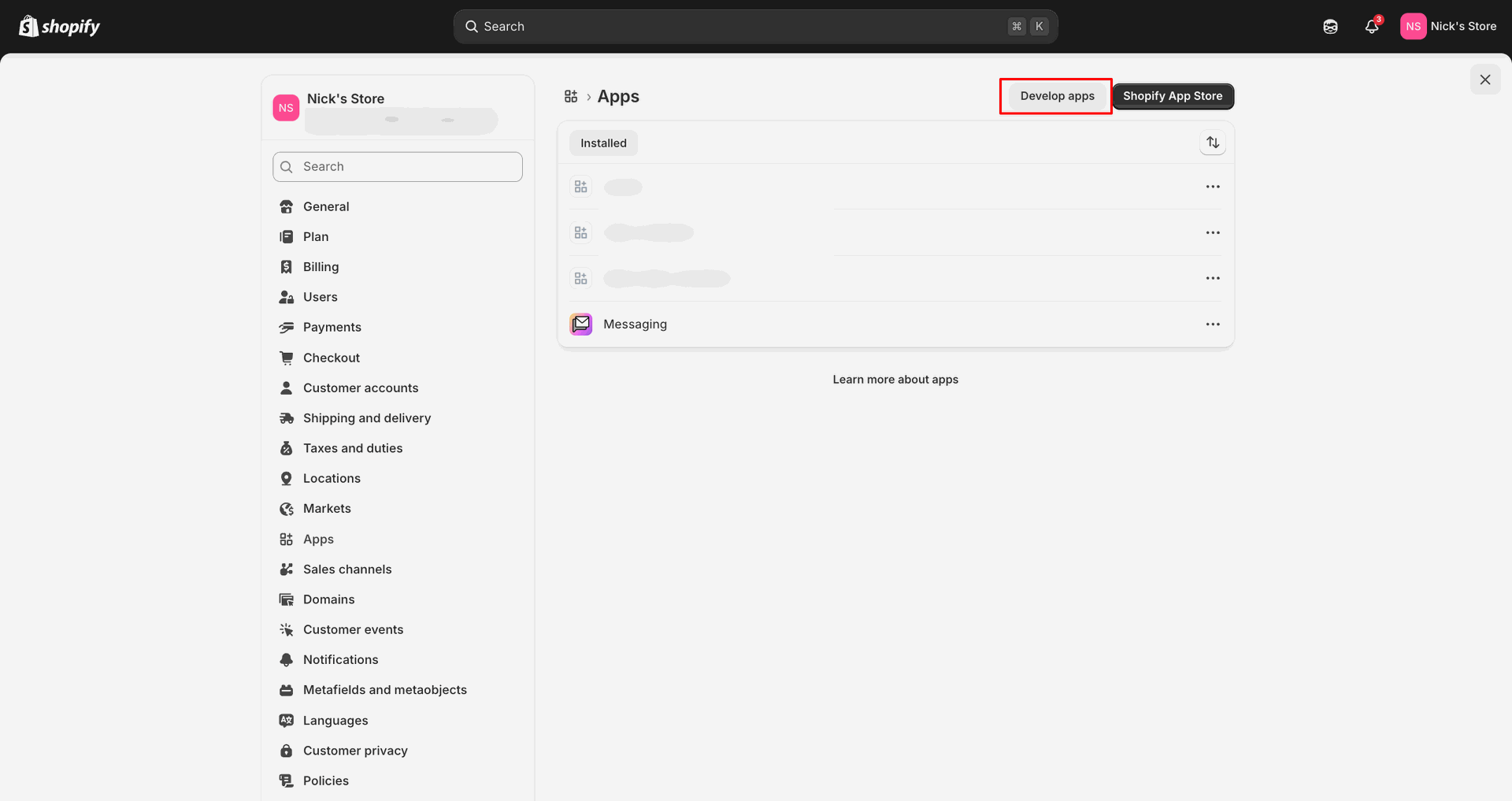Select the Installed filter tab
Screen dimensions: 1512x801
(603, 143)
